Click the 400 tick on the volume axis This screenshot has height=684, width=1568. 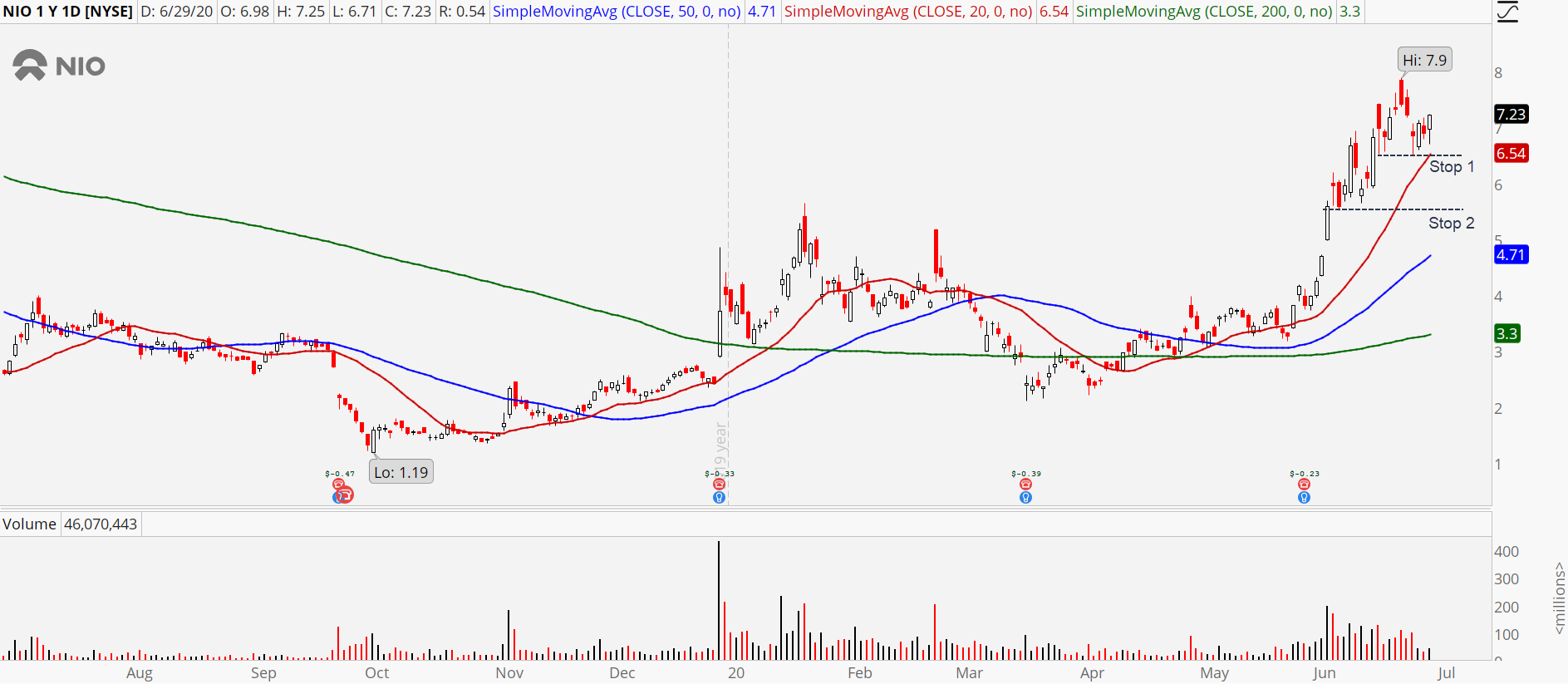click(1507, 552)
